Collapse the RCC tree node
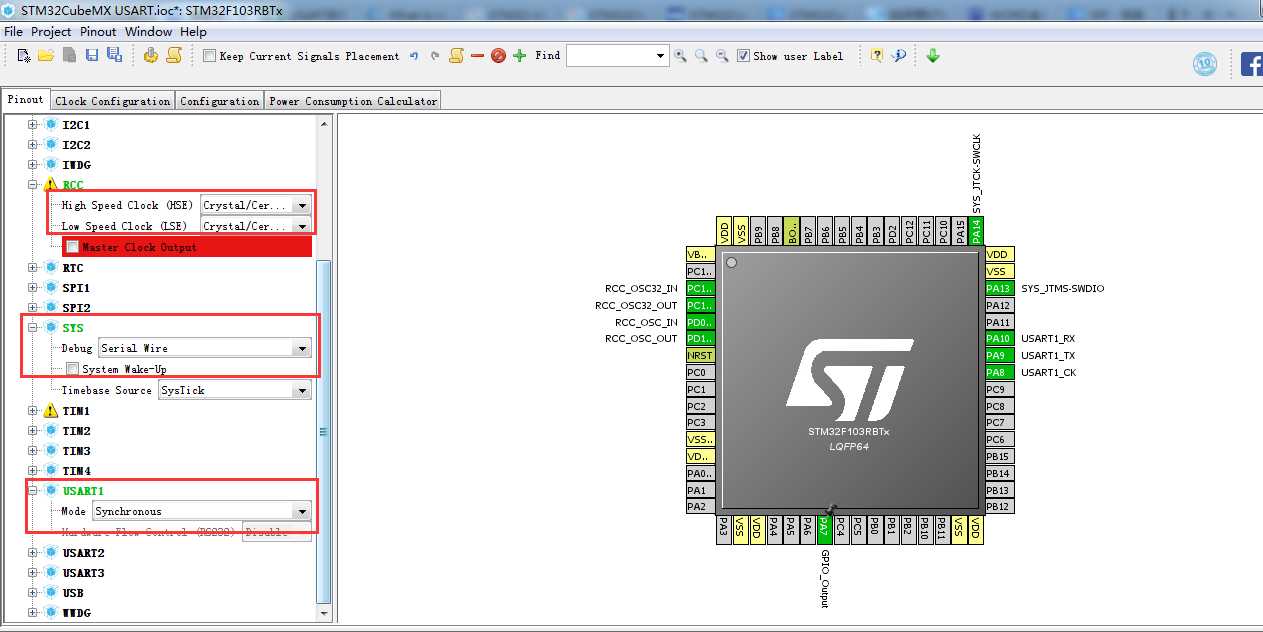Viewport: 1263px width, 632px height. [33, 185]
